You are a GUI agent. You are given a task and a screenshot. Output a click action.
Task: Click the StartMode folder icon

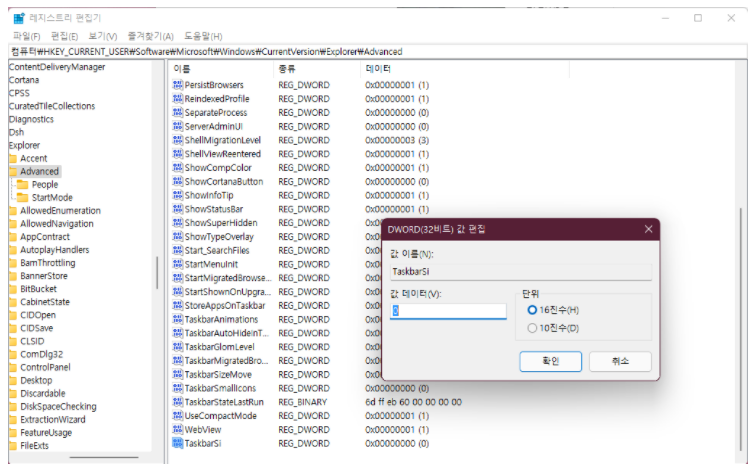tap(23, 198)
